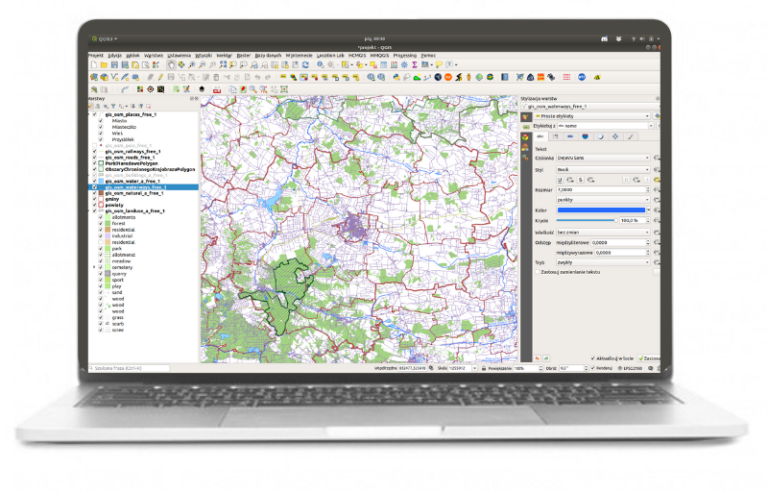Open the Processing menu

(405, 55)
